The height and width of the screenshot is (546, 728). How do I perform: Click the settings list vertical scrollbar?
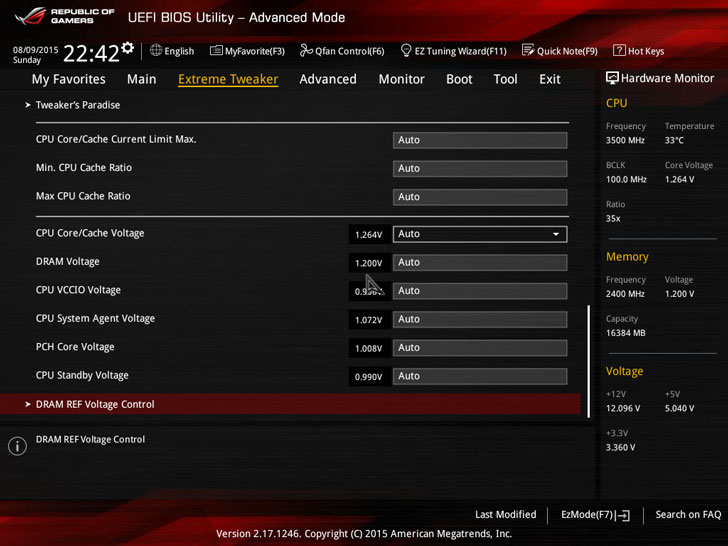click(589, 361)
